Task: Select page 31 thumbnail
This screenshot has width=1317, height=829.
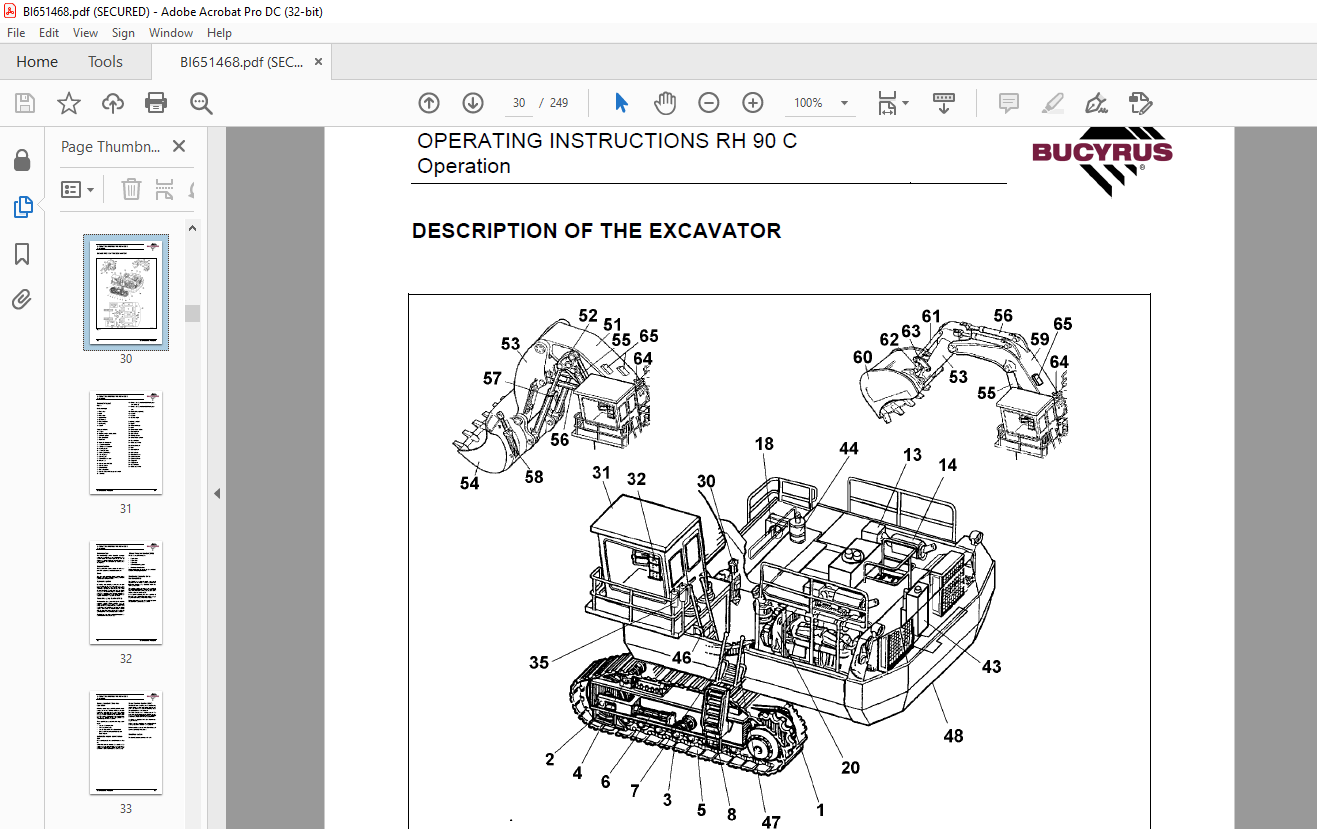Action: [126, 442]
